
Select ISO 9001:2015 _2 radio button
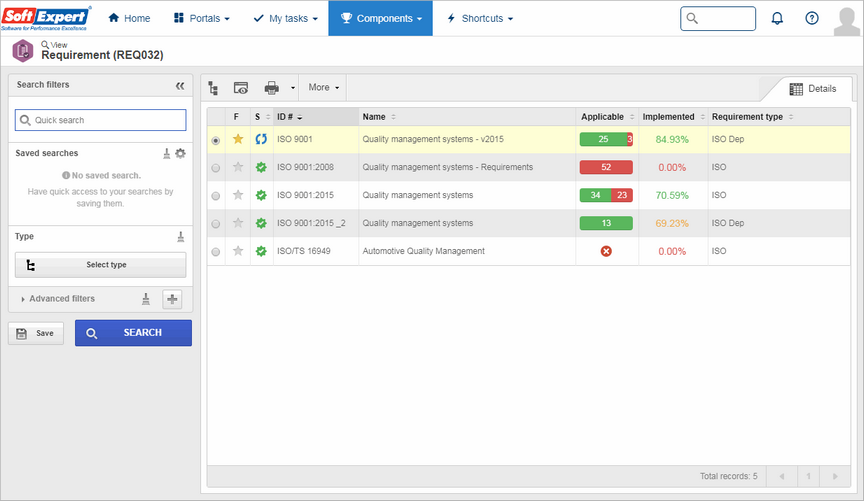(x=215, y=224)
